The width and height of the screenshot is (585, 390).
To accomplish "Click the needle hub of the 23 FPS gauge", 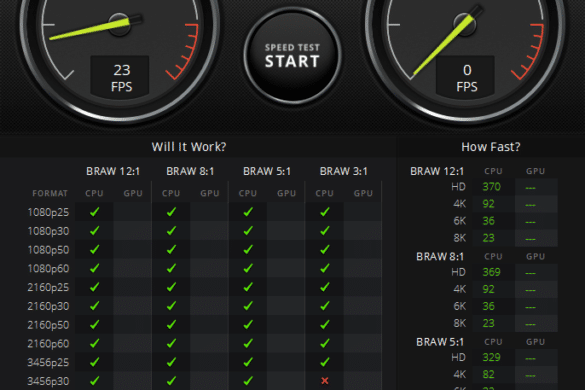I will tap(119, 24).
